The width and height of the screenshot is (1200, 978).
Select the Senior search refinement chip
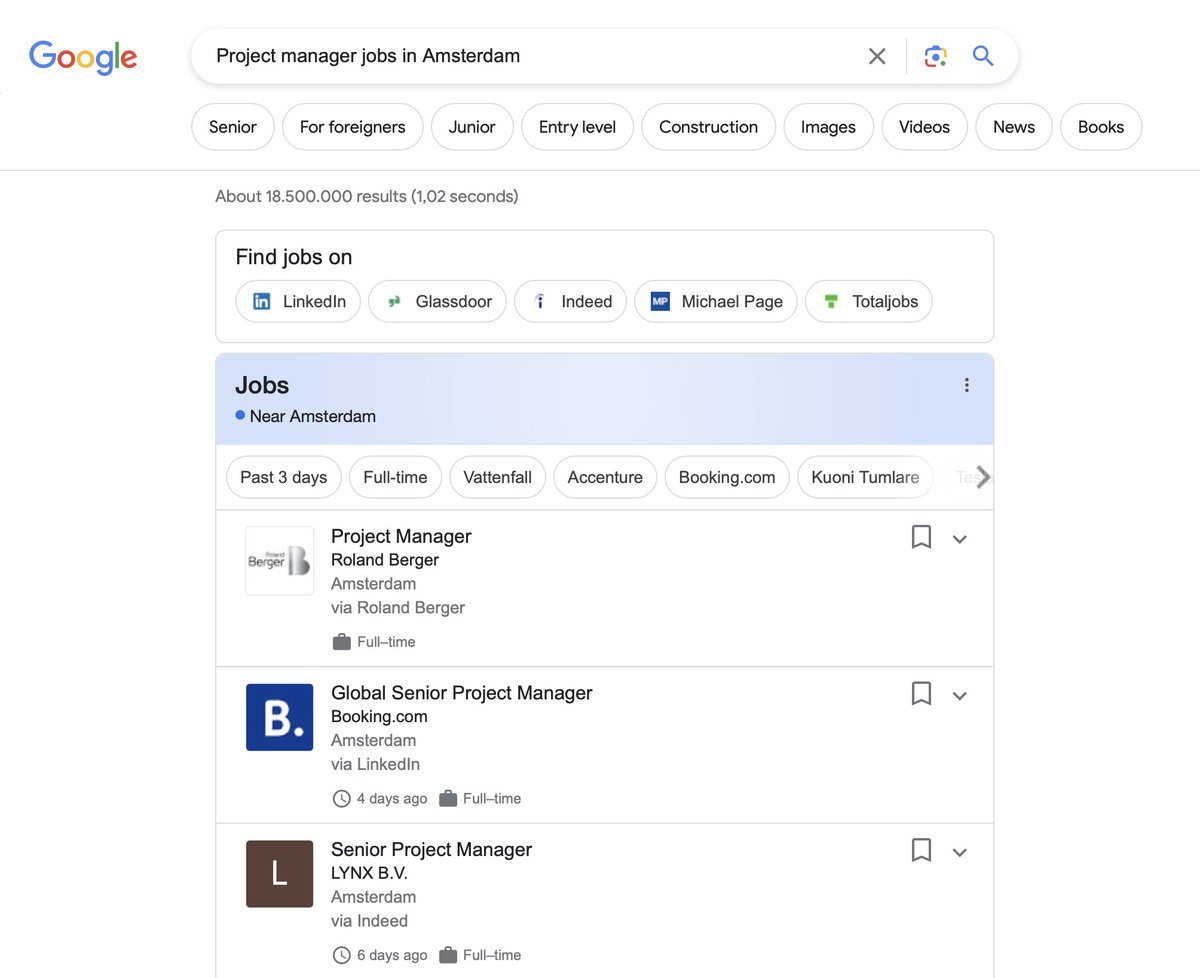pyautogui.click(x=233, y=127)
